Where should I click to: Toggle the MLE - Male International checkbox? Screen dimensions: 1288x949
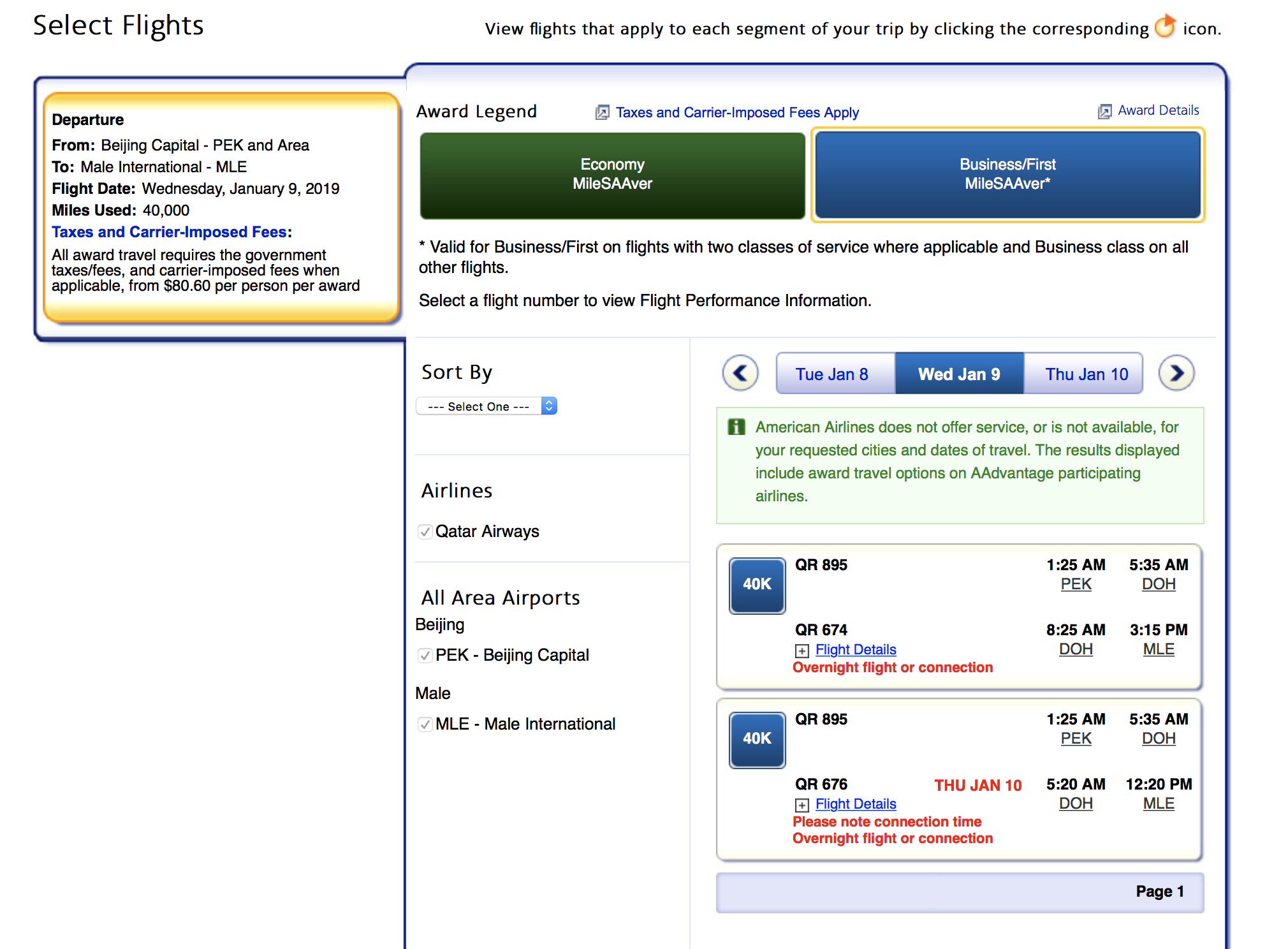pos(425,724)
